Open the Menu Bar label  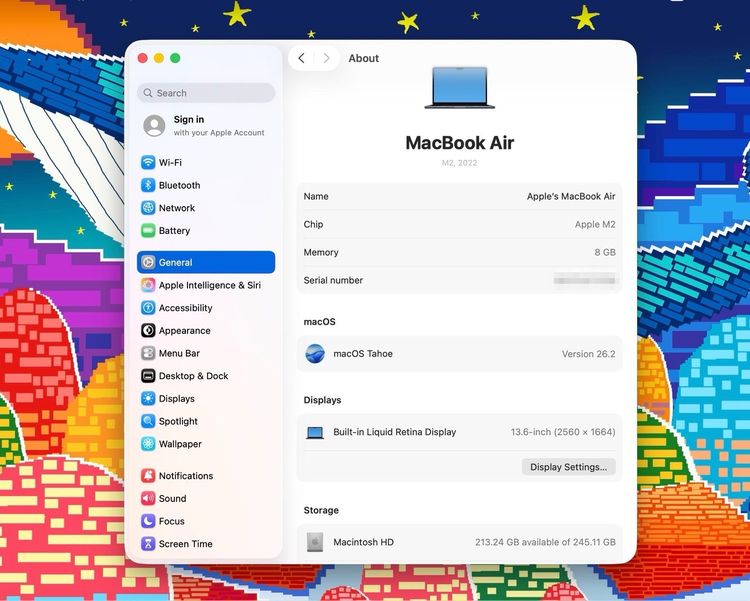pos(179,353)
